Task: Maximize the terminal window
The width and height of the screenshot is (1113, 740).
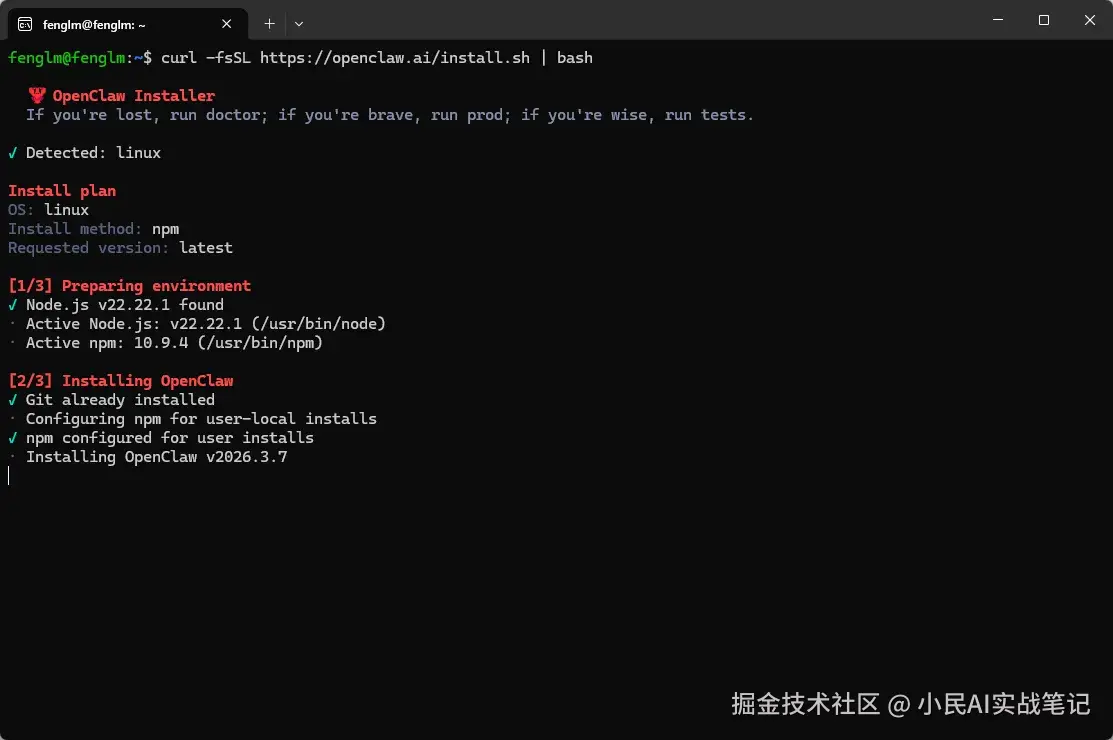Action: point(1043,20)
